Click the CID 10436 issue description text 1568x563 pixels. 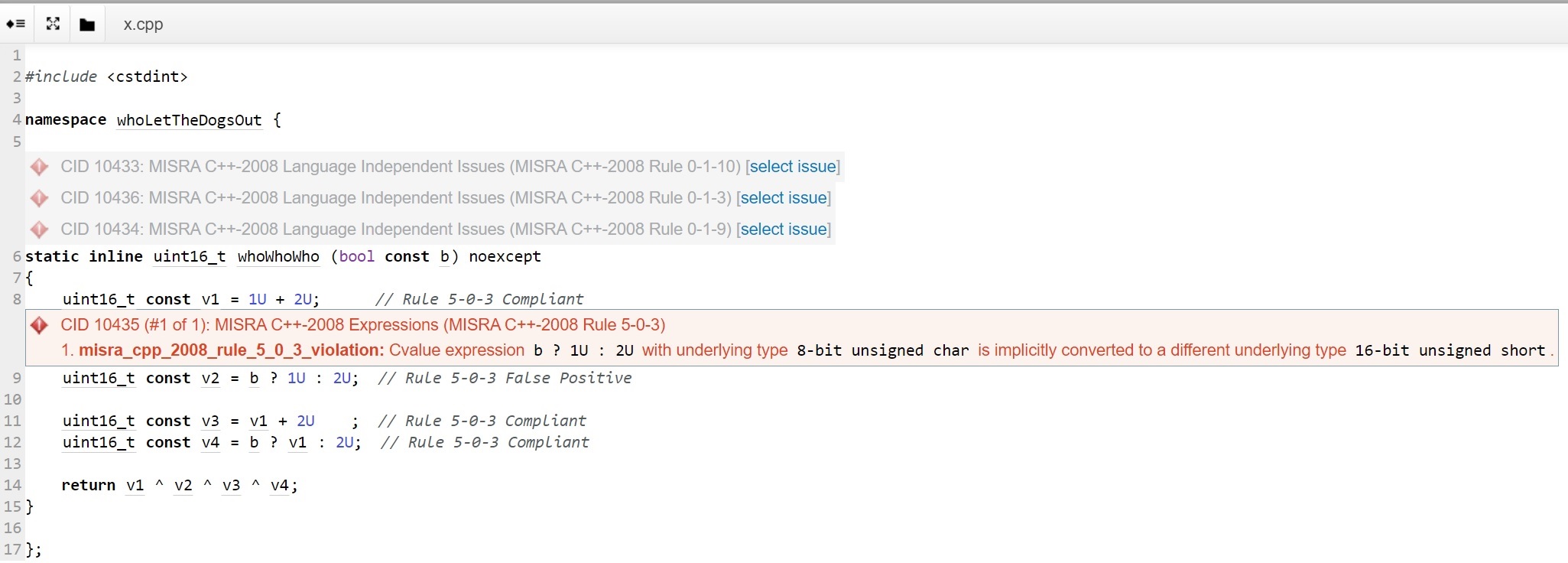[x=396, y=198]
